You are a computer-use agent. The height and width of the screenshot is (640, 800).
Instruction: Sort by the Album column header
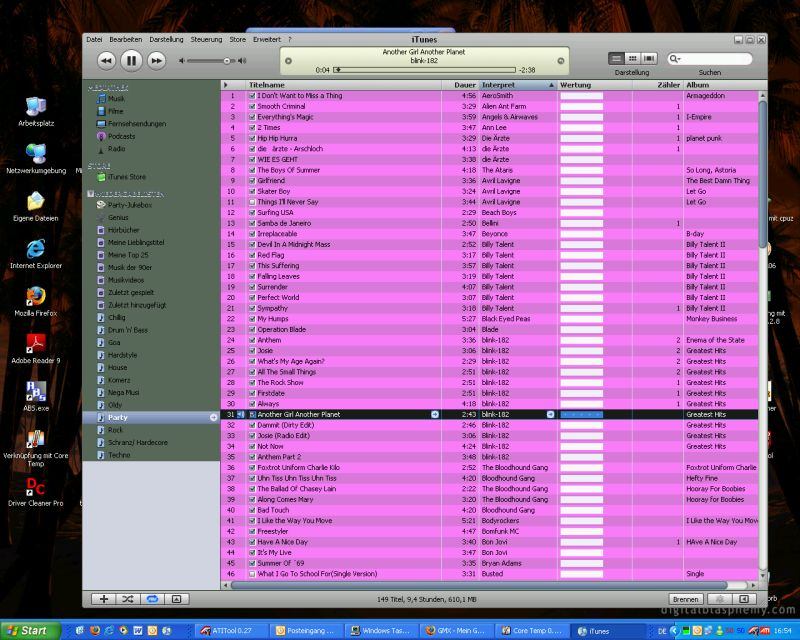pos(720,85)
